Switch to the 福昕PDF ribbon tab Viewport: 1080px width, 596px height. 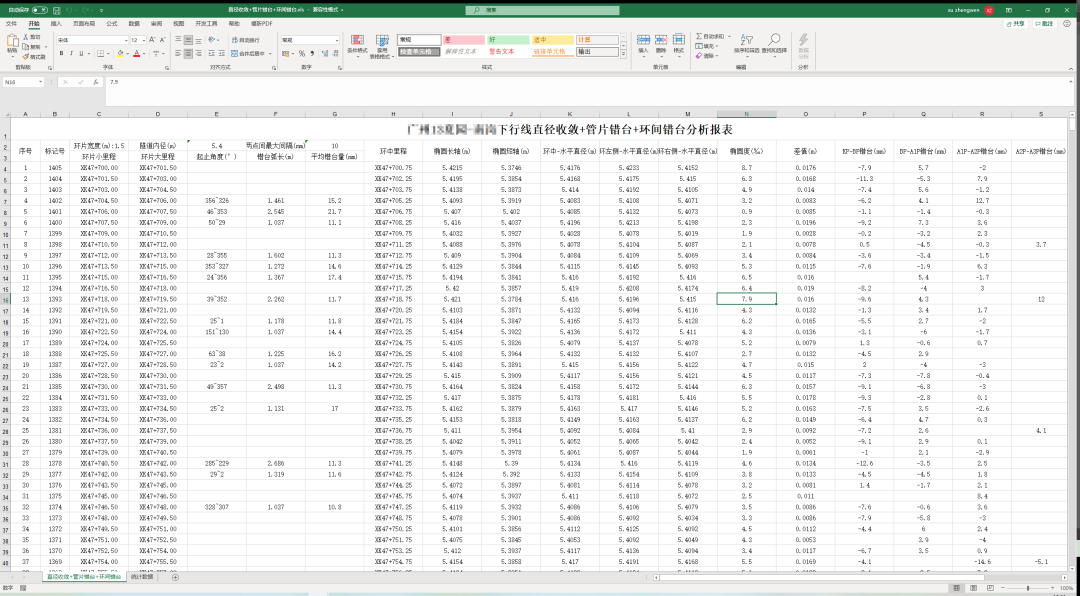tap(262, 23)
